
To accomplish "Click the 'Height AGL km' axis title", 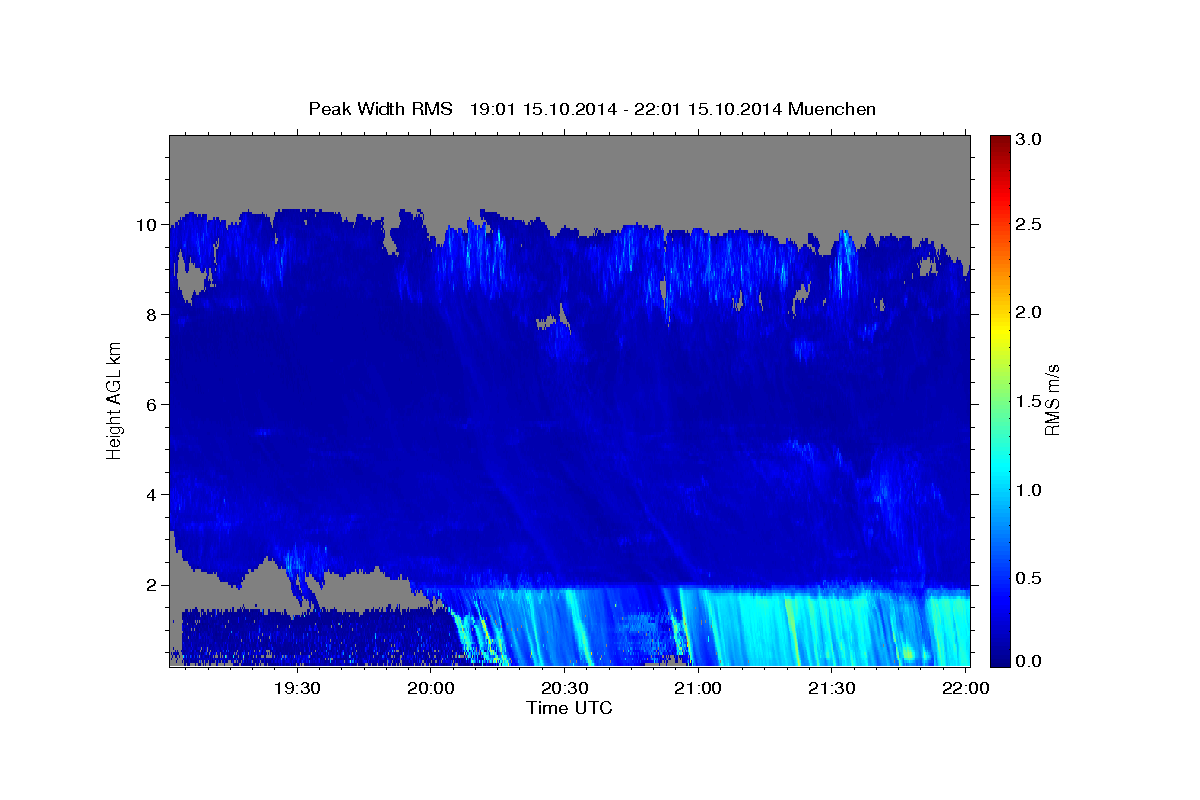I will coord(114,402).
